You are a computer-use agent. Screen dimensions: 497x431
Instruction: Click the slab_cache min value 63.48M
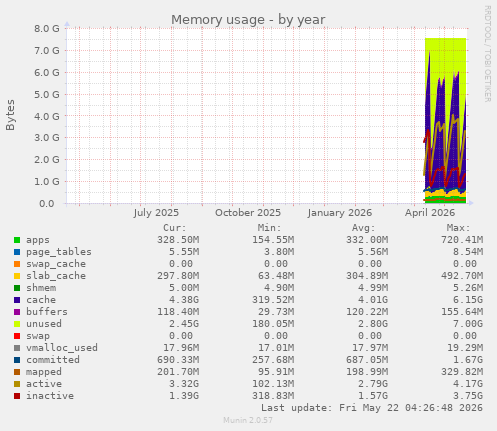click(276, 276)
